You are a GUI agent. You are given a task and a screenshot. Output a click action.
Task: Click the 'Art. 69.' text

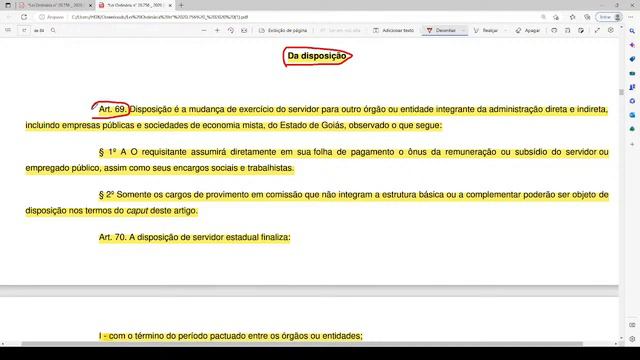(113, 109)
